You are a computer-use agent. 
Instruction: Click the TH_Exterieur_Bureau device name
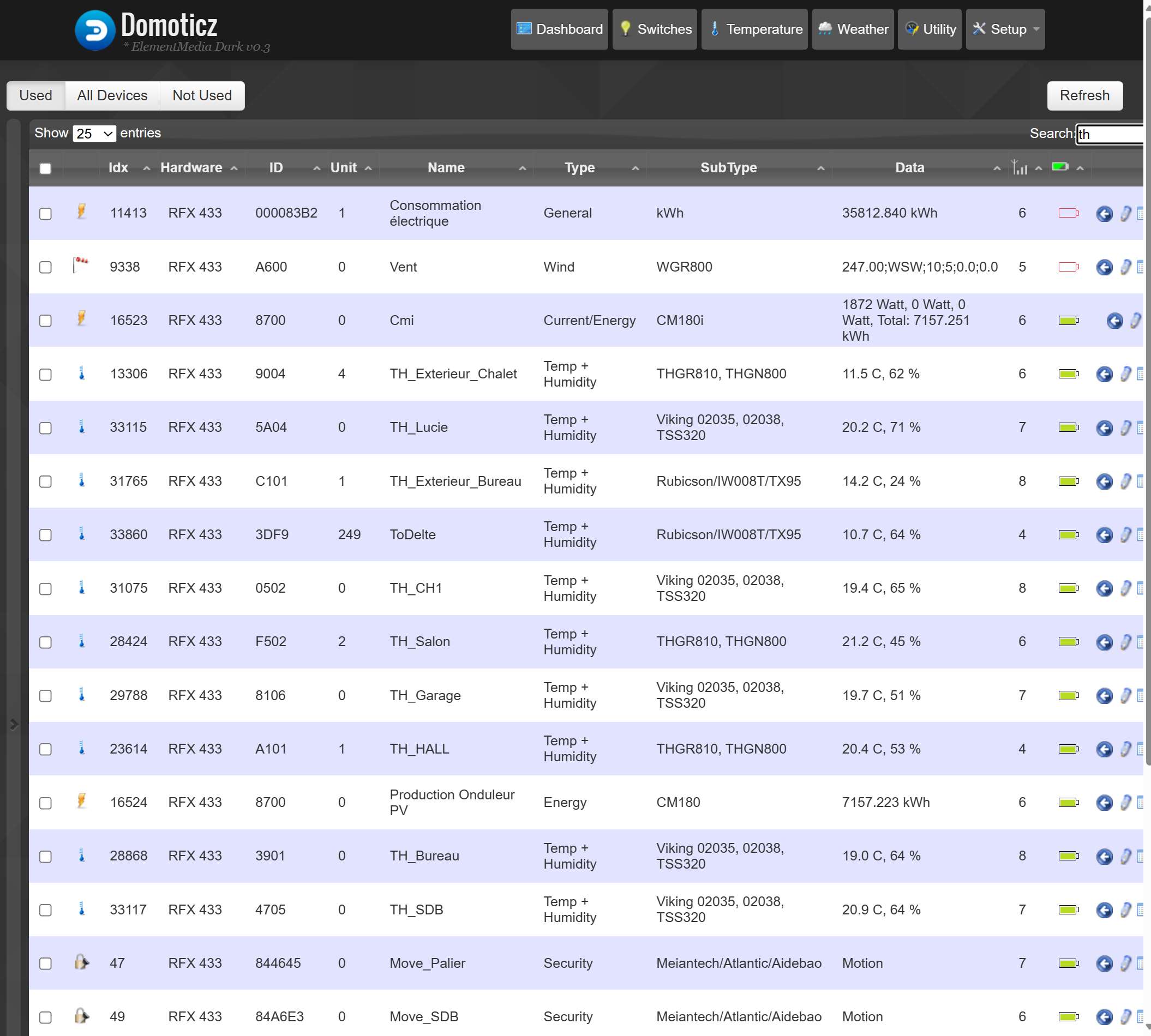(x=455, y=481)
